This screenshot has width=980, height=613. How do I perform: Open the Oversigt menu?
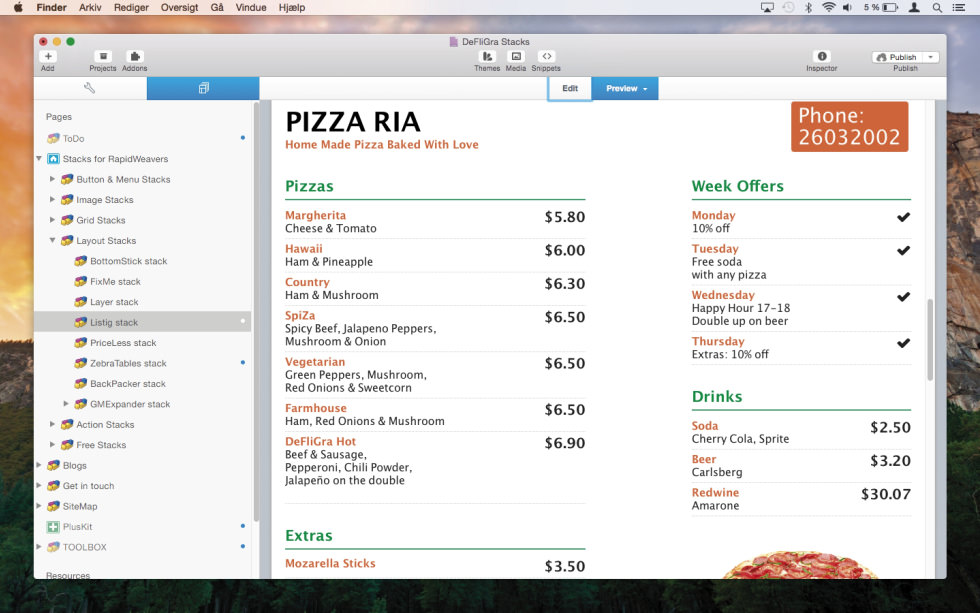179,7
